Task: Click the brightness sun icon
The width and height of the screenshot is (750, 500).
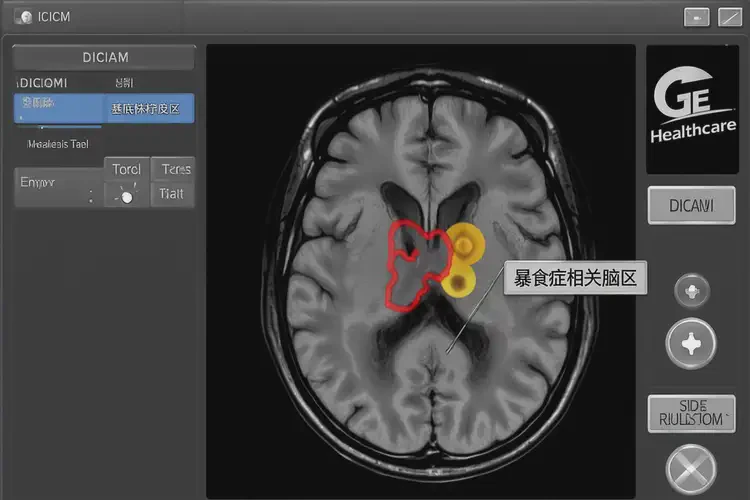Action: click(126, 196)
